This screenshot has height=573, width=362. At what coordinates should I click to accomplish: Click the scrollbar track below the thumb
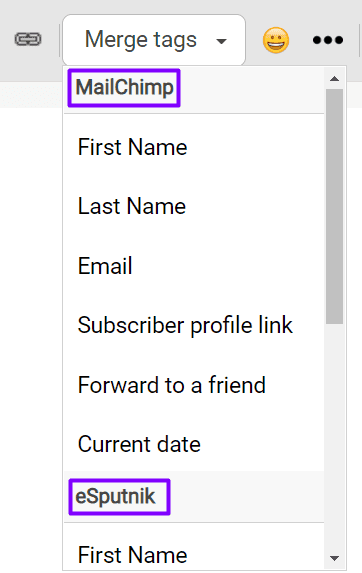point(334,437)
